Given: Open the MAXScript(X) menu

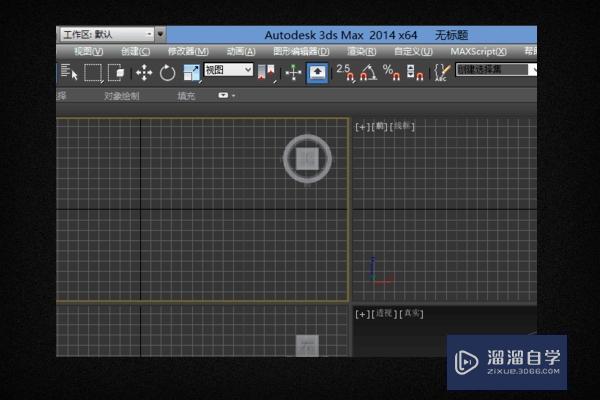Looking at the screenshot, I should [478, 51].
